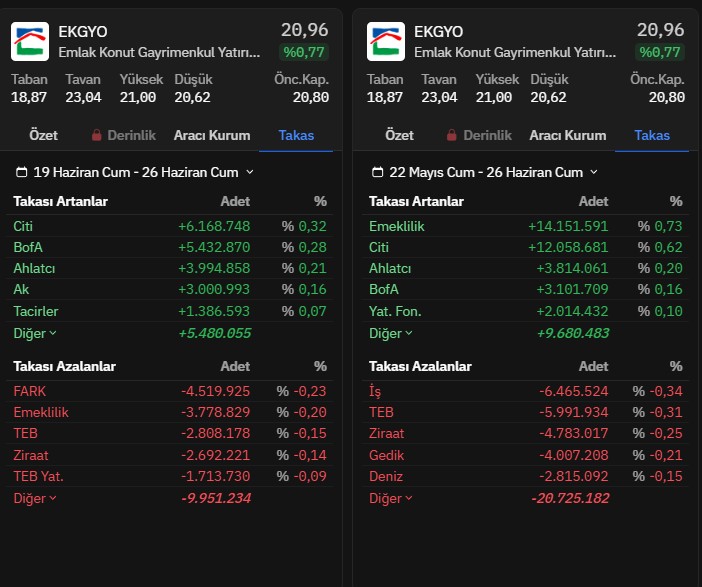Click the lock icon on right Derinlik tab

[x=452, y=135]
